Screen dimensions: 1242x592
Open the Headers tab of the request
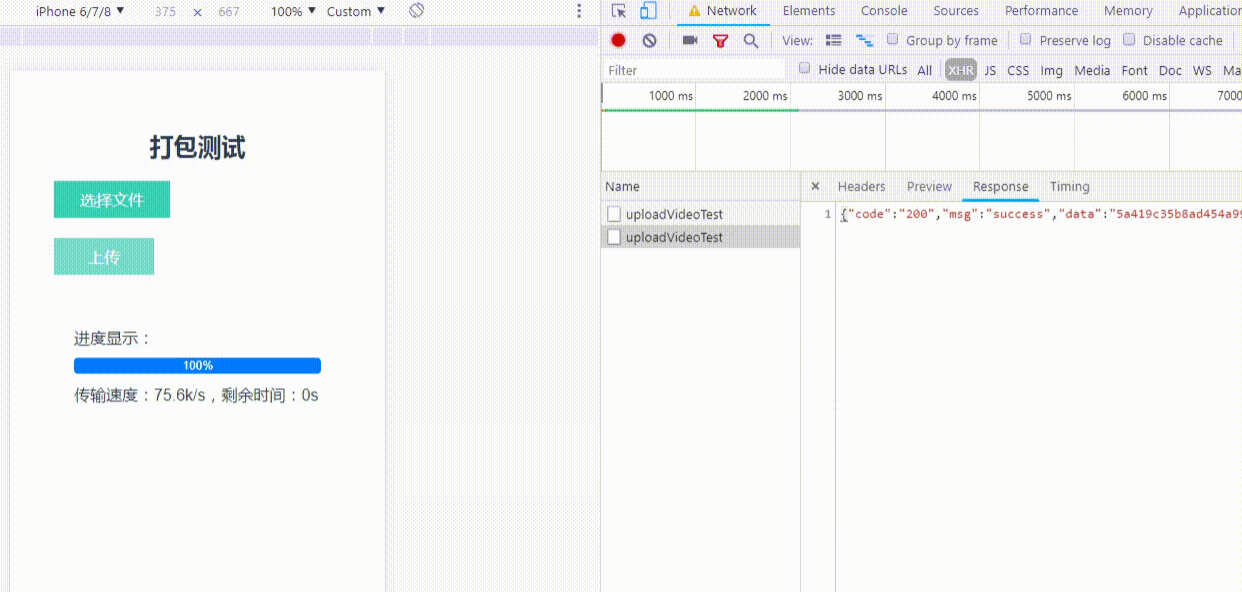coord(861,187)
